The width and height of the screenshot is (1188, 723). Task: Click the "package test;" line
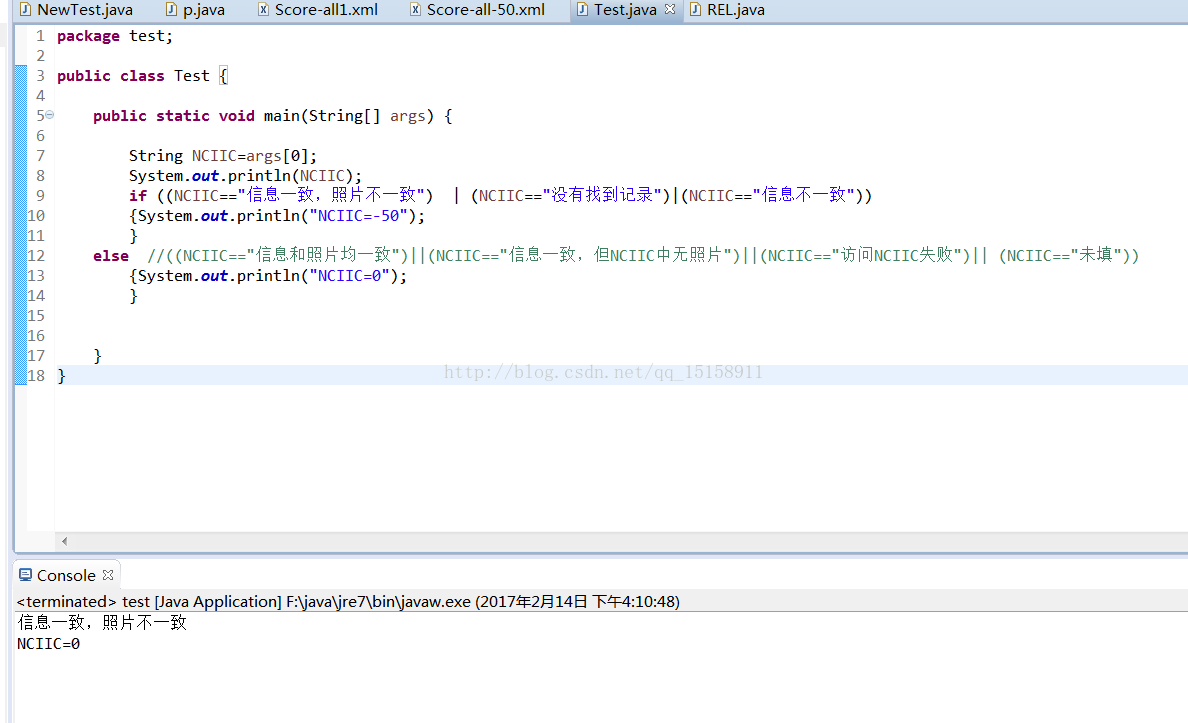click(x=115, y=36)
